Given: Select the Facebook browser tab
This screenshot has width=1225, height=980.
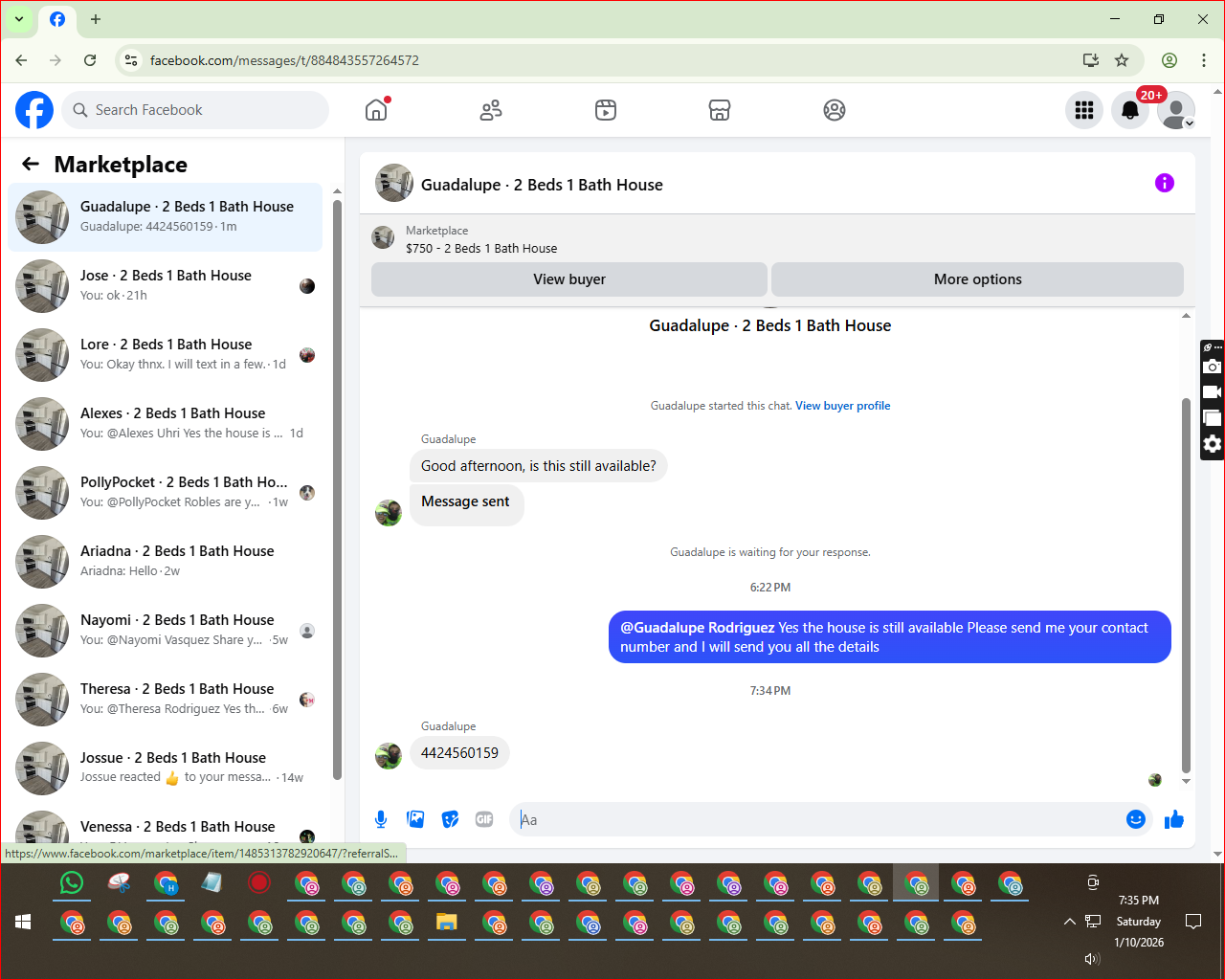Looking at the screenshot, I should 57,19.
